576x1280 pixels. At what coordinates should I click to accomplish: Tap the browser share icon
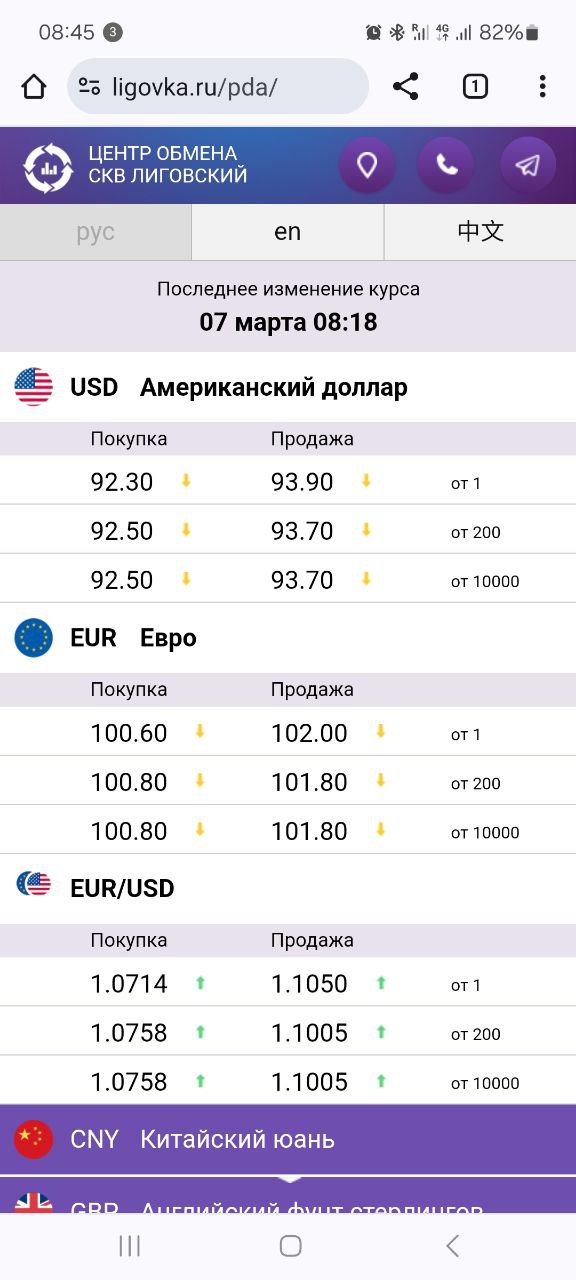pos(405,87)
